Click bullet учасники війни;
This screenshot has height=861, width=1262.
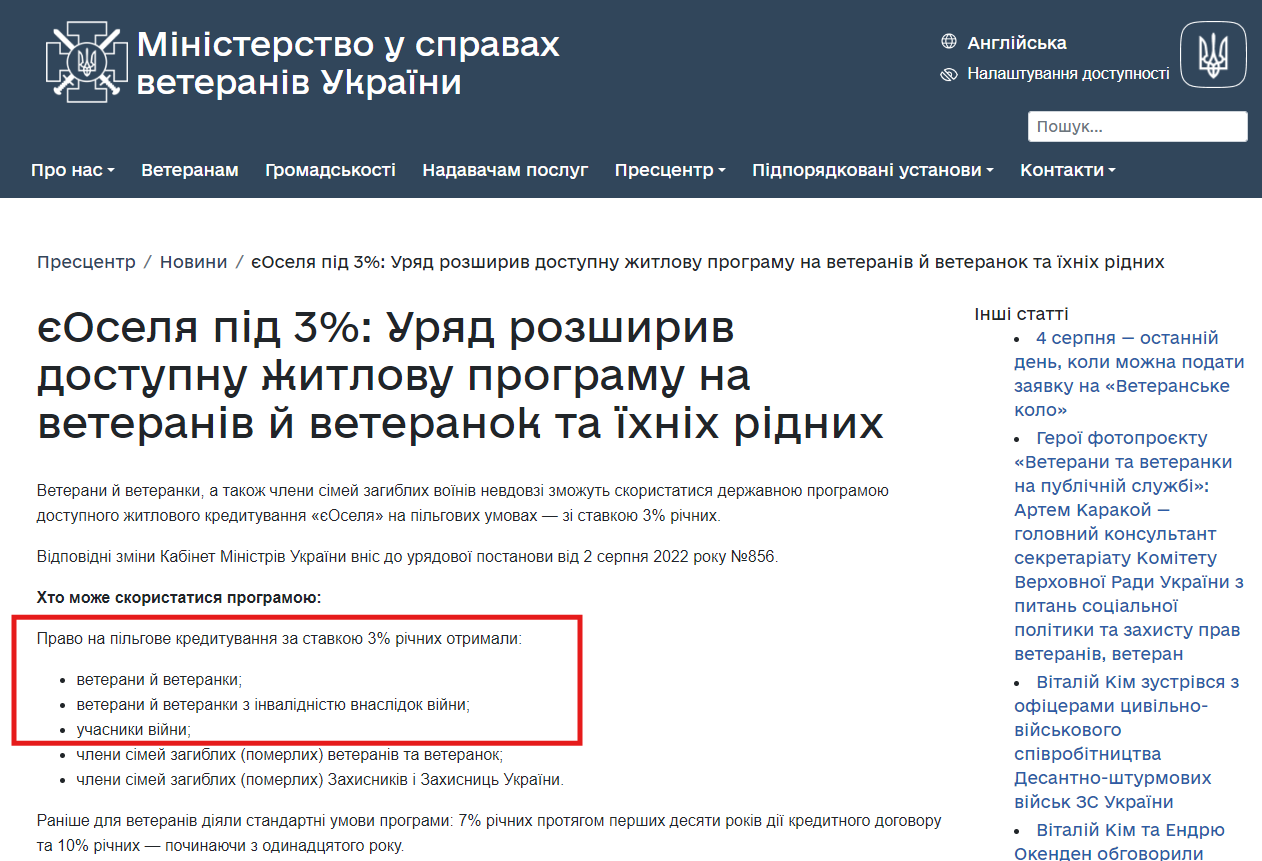tap(134, 729)
